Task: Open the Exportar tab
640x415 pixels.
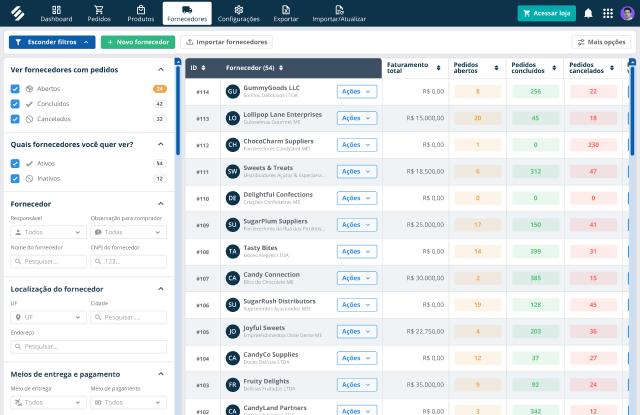Action: click(286, 13)
